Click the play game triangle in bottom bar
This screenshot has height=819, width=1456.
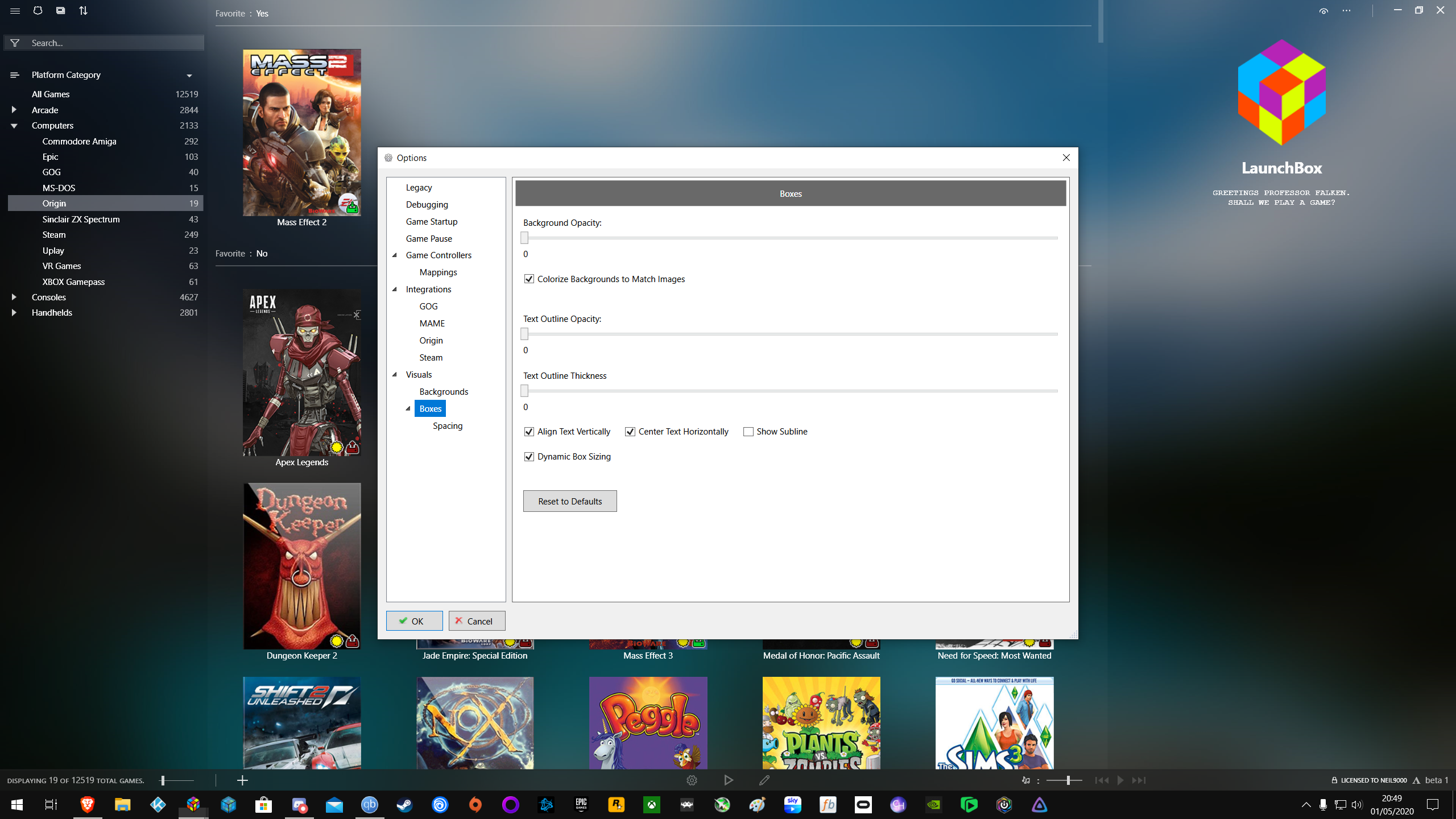(x=728, y=780)
